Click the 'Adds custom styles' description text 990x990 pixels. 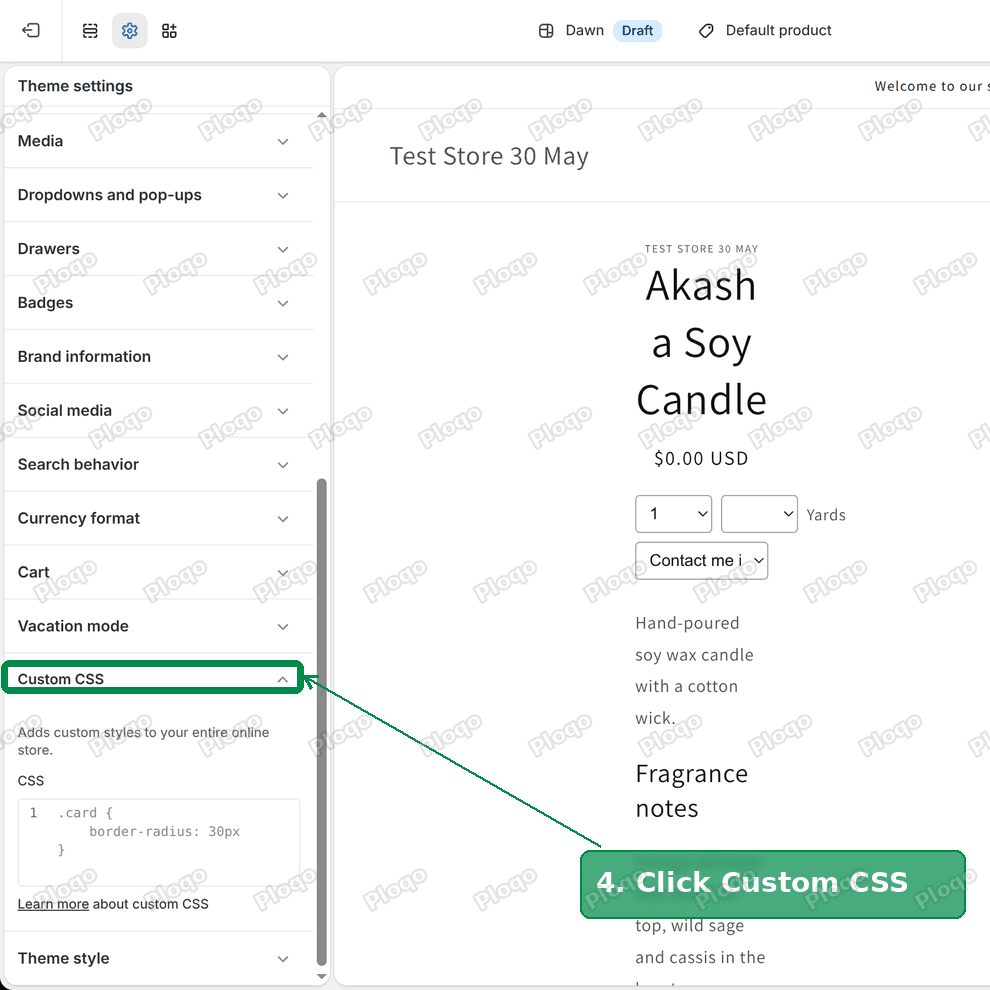click(x=143, y=741)
